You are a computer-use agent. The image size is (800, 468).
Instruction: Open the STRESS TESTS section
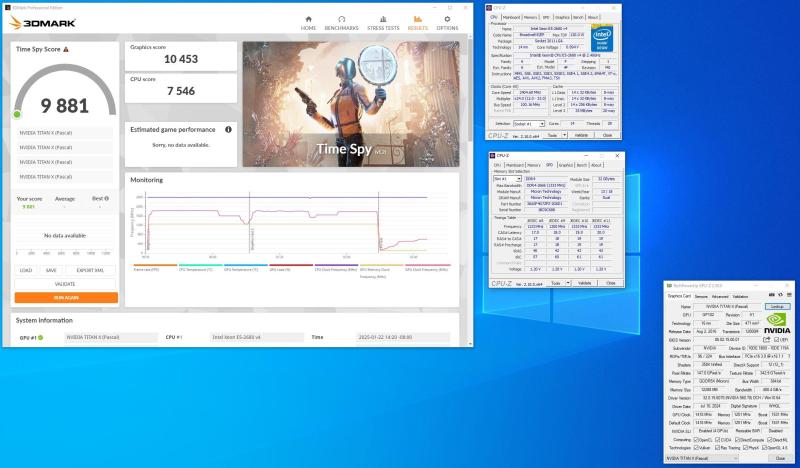point(382,23)
